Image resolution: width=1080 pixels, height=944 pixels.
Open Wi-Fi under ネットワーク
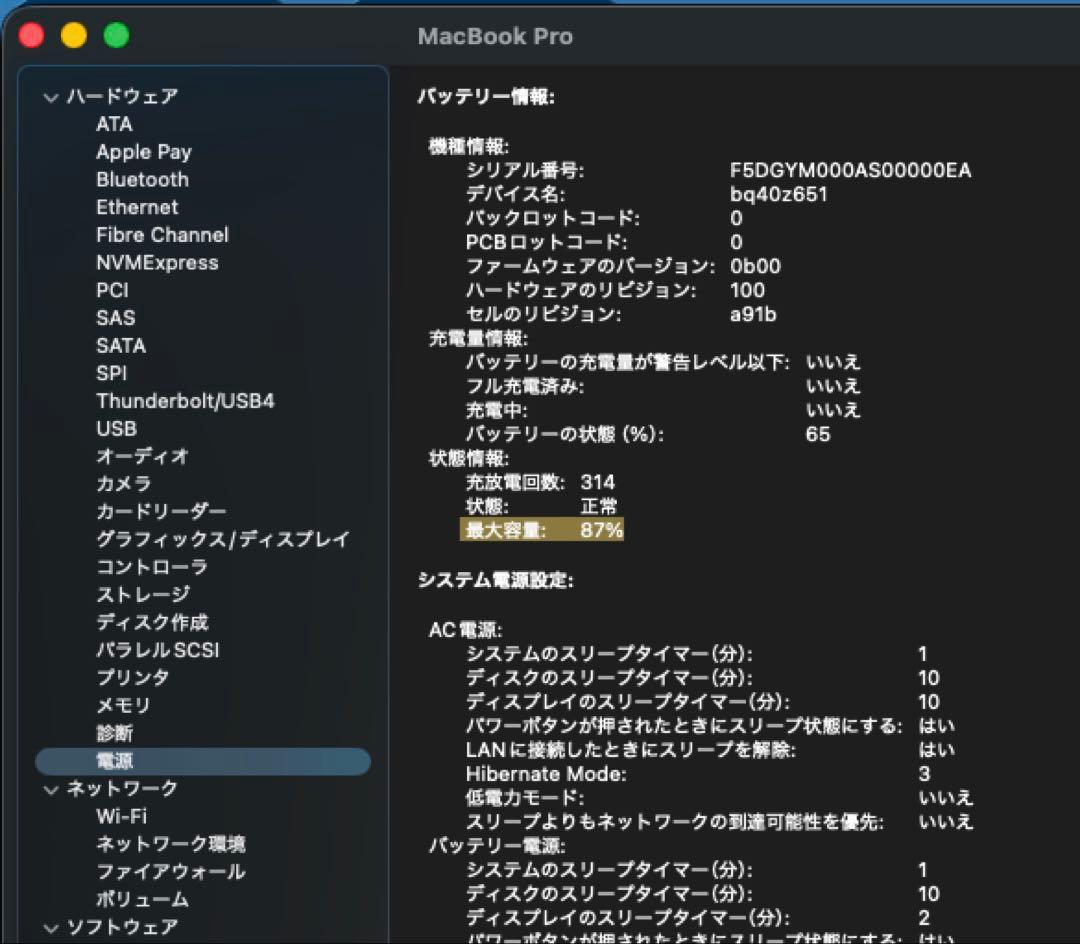(121, 817)
